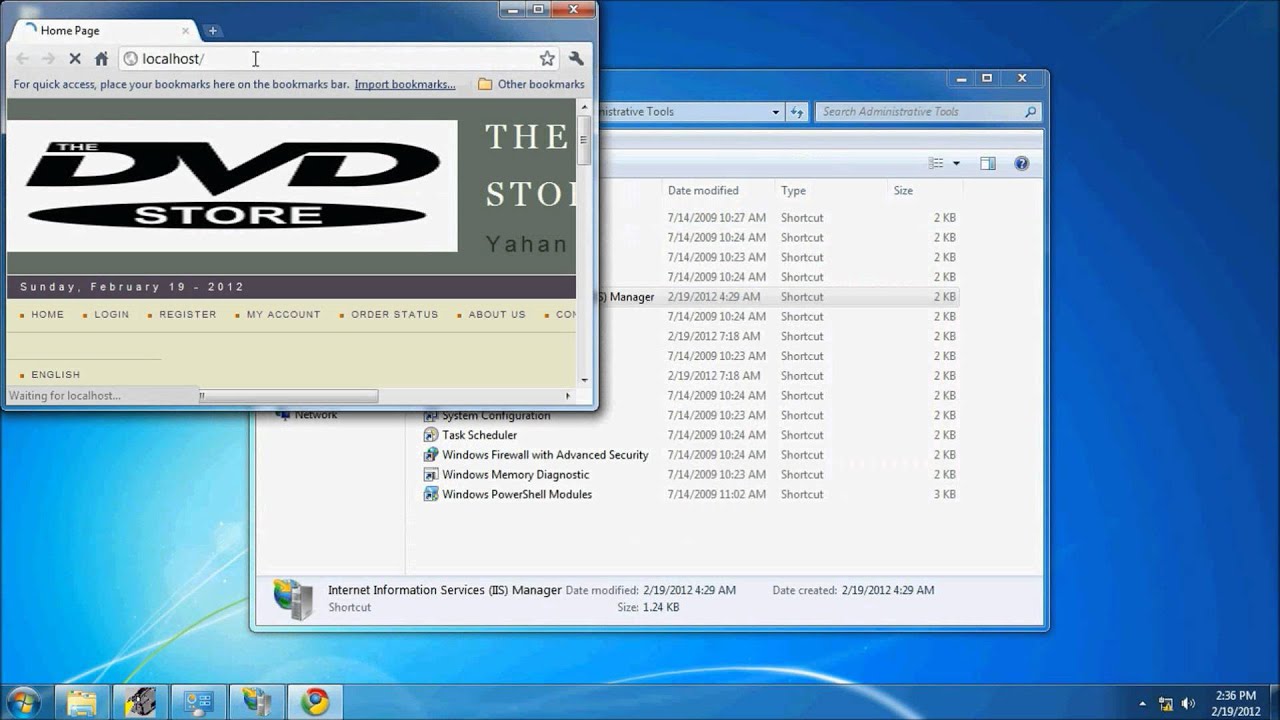Click the Explorer search magnifier icon
Screen dimensions: 1280x720
click(1030, 112)
